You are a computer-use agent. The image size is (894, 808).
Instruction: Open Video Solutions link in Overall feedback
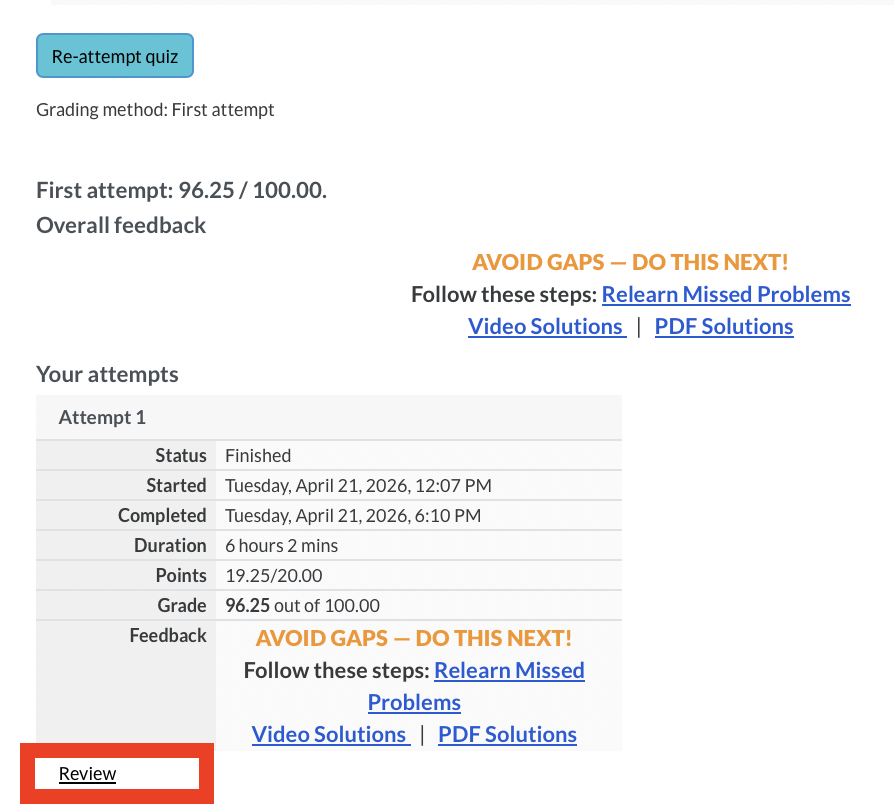(547, 326)
